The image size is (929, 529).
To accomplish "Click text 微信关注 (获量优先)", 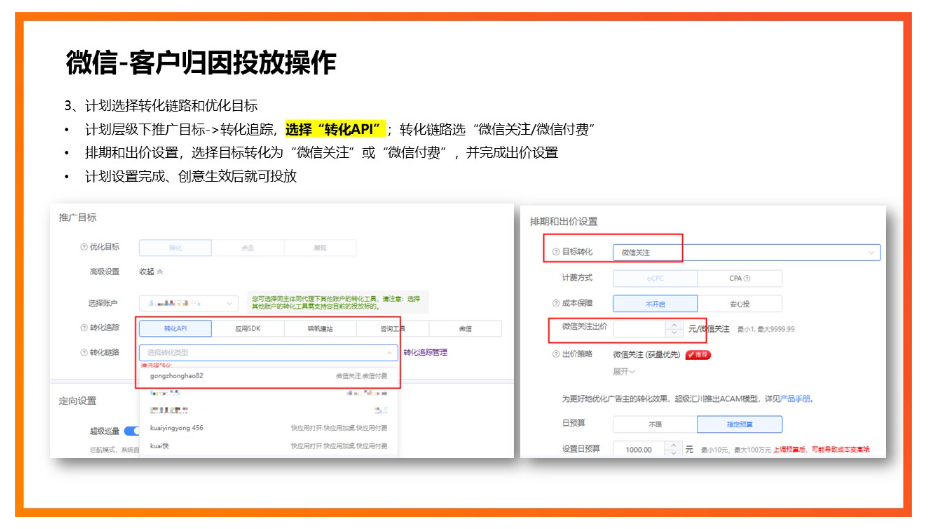I will tap(646, 355).
